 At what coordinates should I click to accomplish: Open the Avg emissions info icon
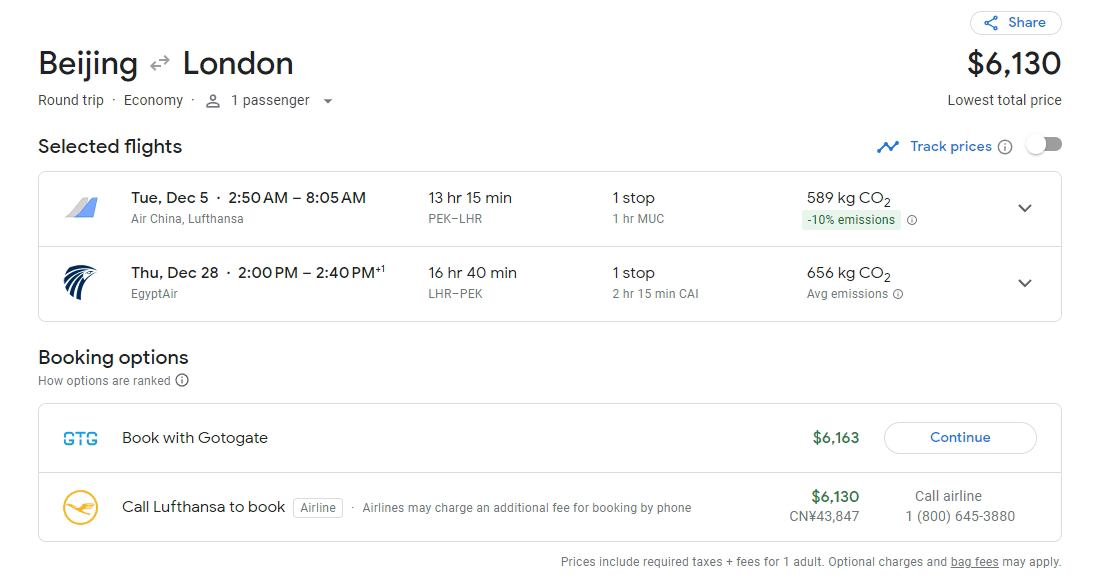pos(897,294)
